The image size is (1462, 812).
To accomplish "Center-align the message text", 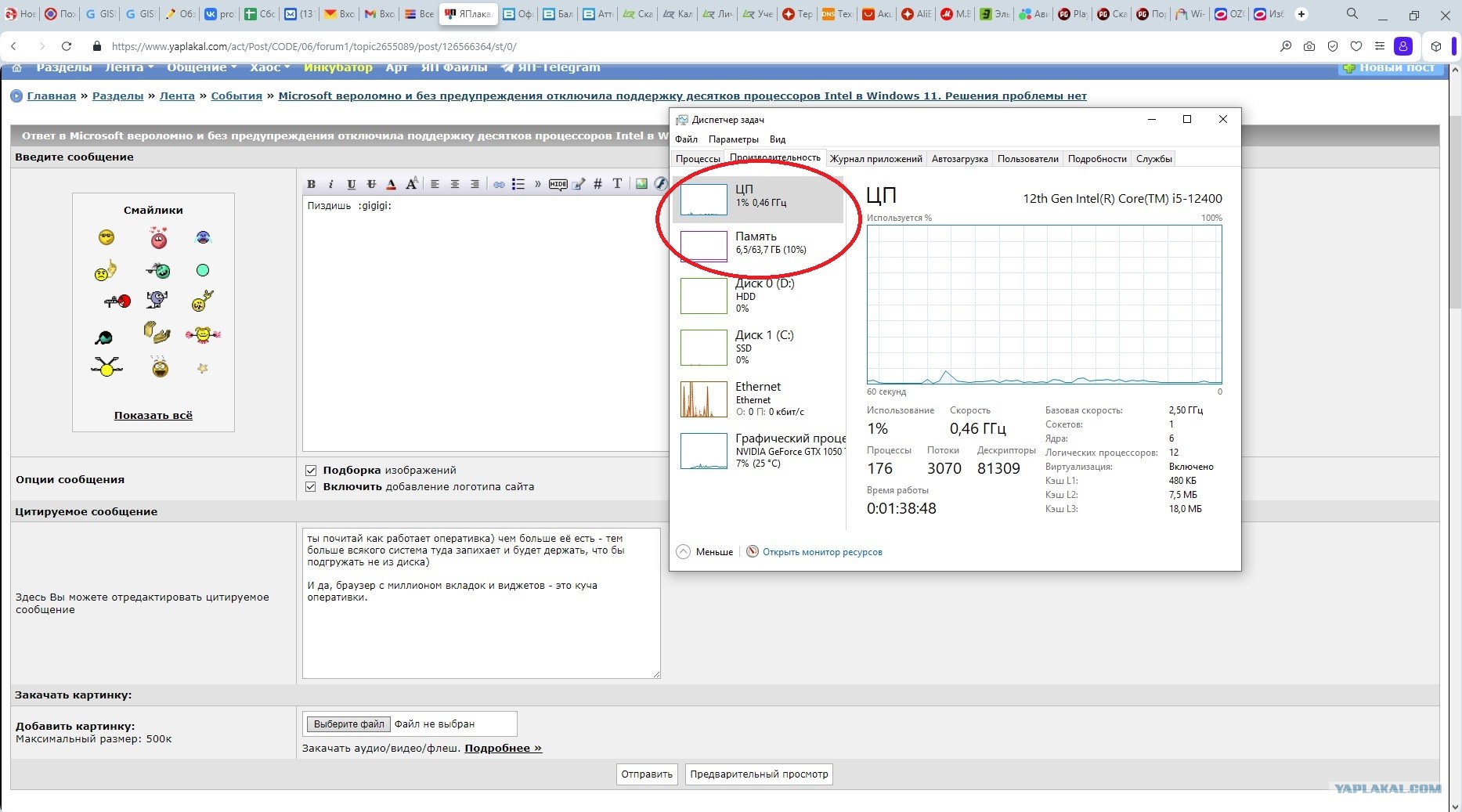I will click(x=455, y=184).
